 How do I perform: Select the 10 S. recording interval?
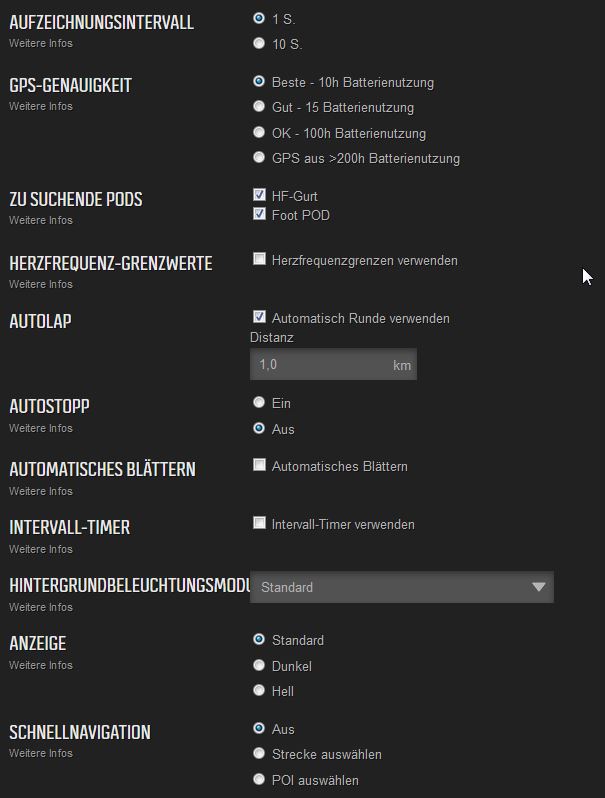(x=259, y=43)
